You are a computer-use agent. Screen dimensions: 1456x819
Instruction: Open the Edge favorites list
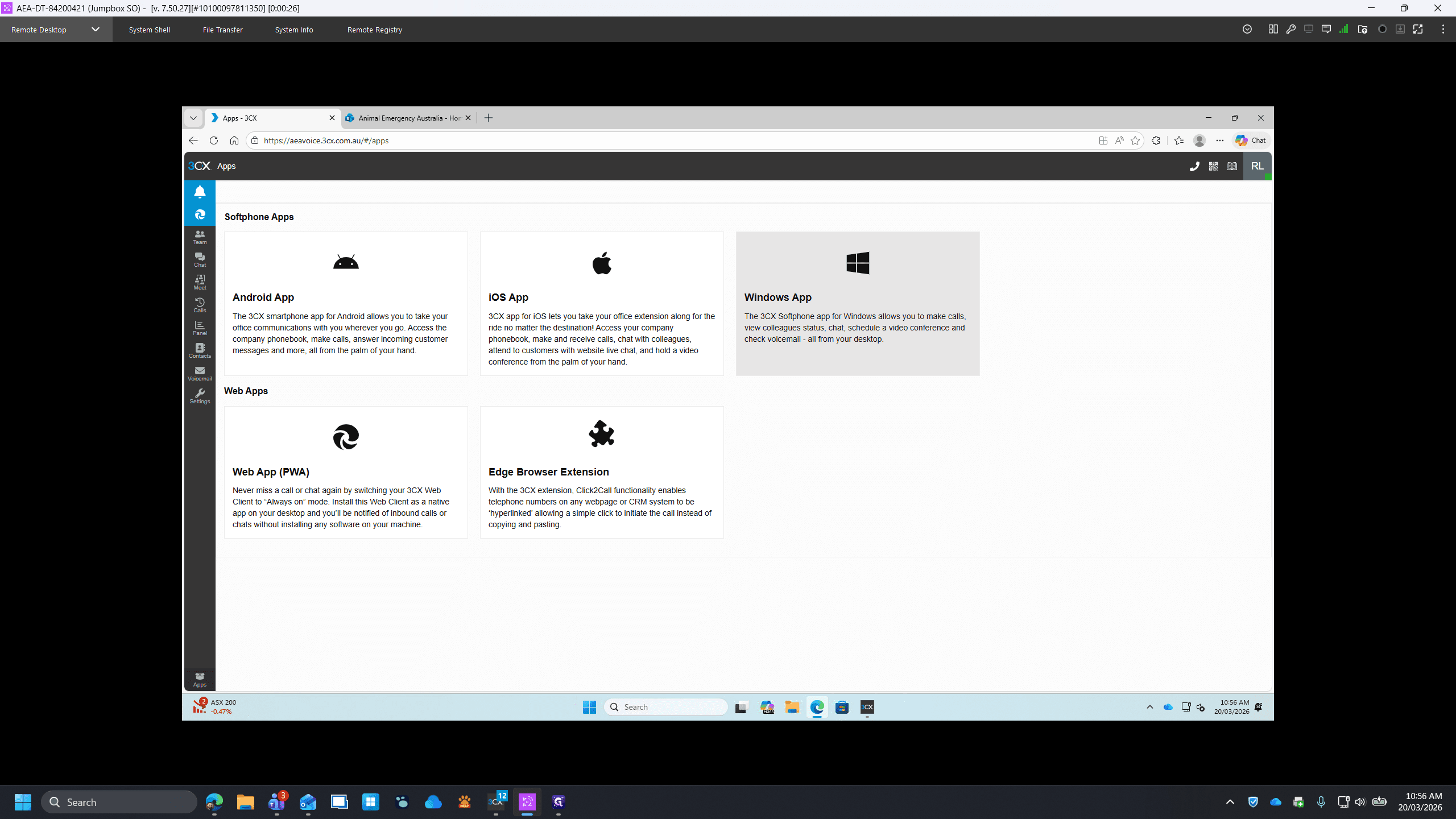1179,140
